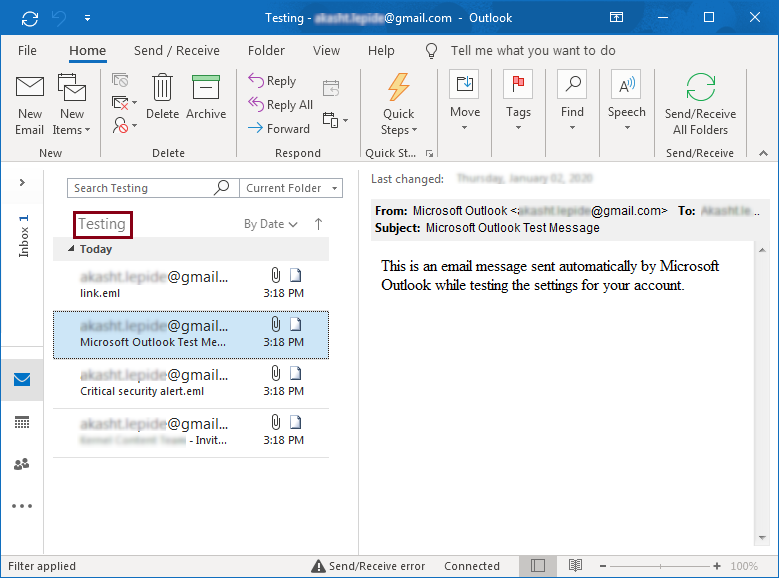Image resolution: width=779 pixels, height=578 pixels.
Task: Open the View ribbon tab
Action: click(326, 51)
